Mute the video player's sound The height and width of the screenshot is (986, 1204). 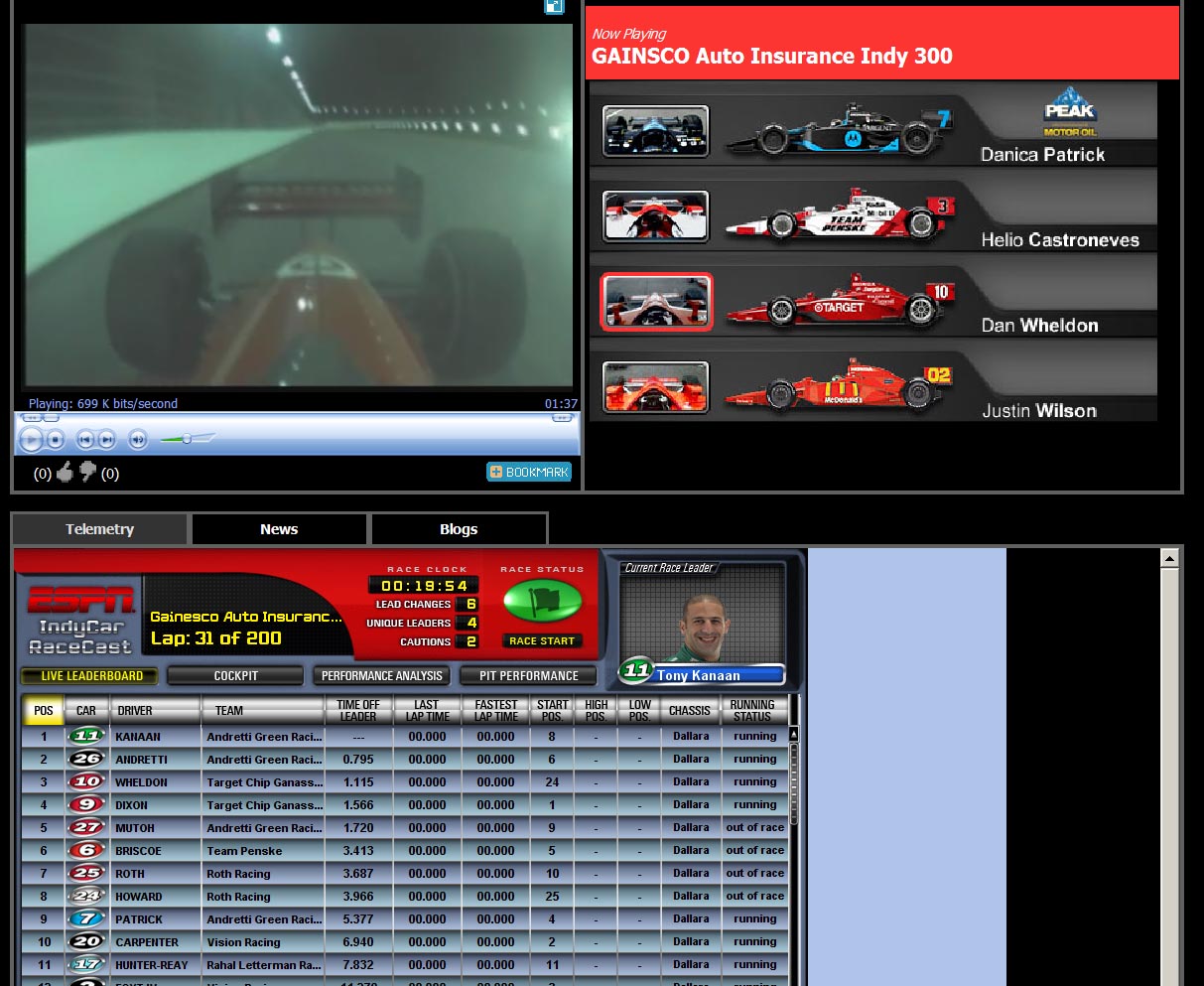(137, 439)
